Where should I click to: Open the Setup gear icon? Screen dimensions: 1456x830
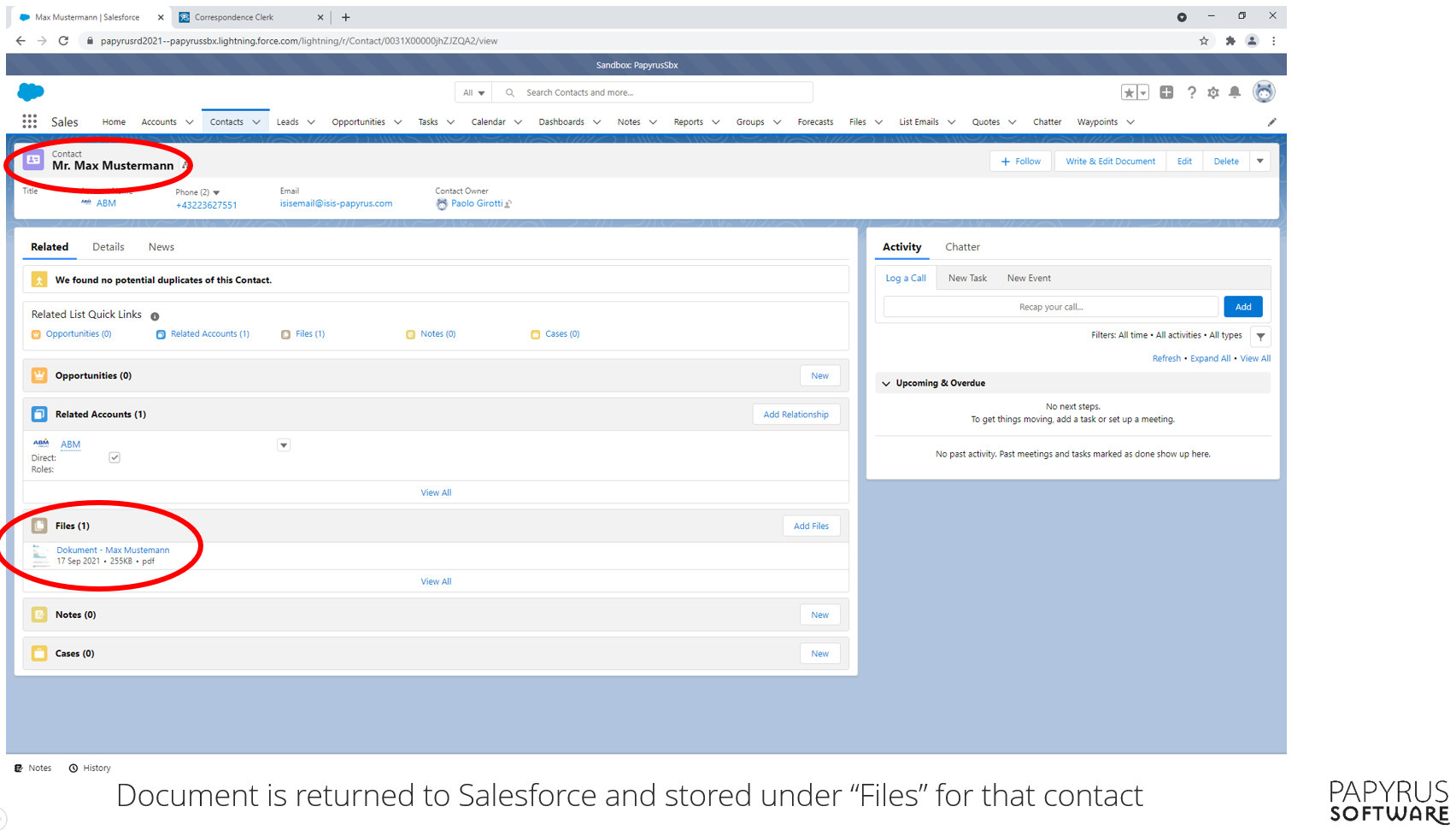[x=1213, y=92]
